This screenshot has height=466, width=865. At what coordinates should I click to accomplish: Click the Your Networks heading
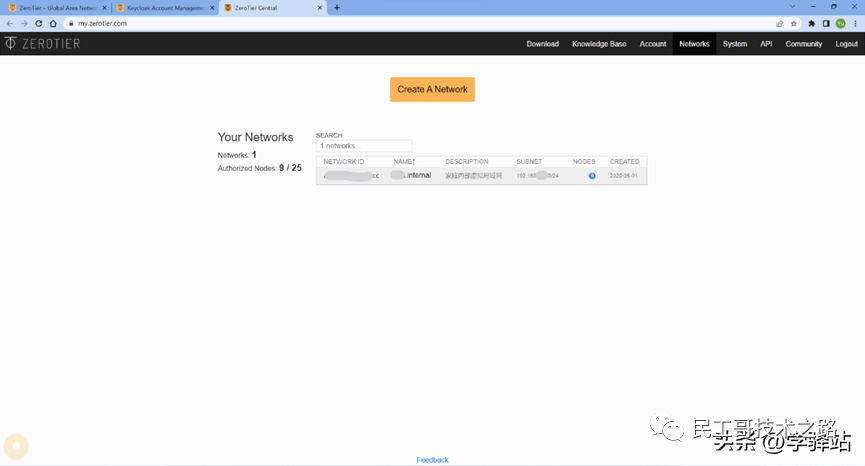click(255, 137)
